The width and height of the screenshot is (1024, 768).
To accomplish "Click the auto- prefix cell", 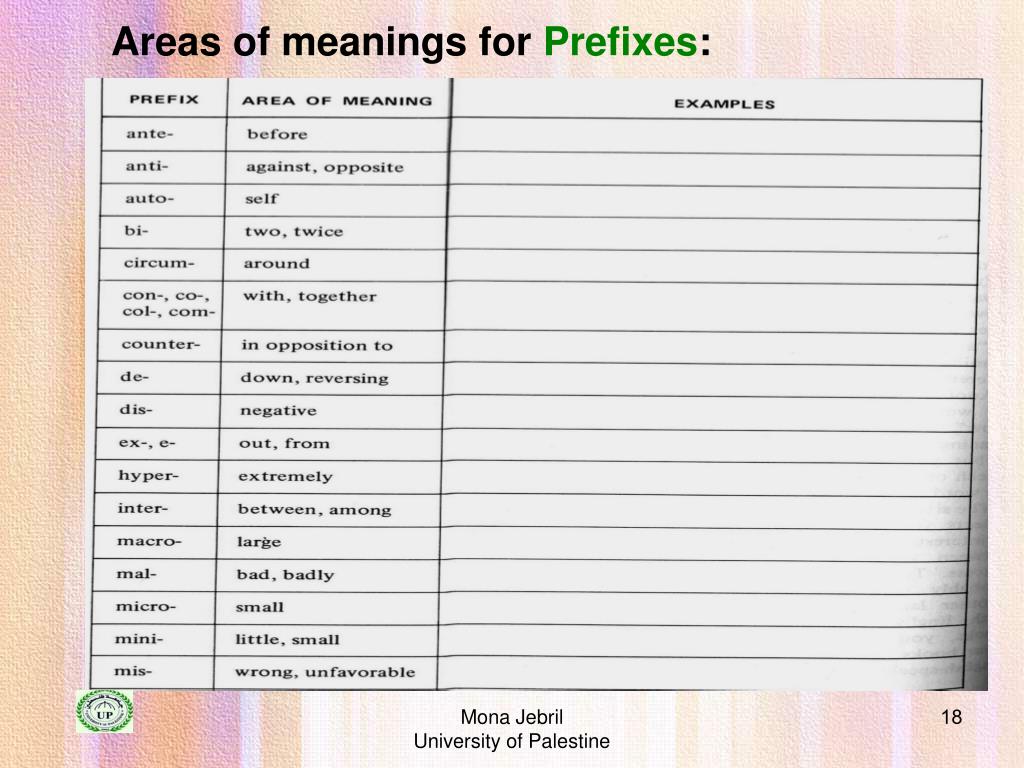I will tap(162, 199).
